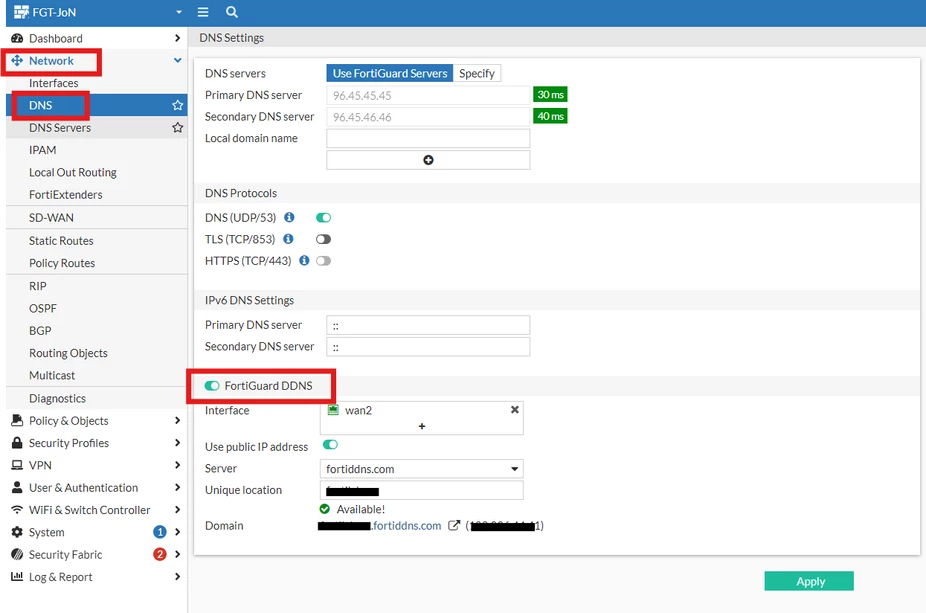Expand the Security Fabric menu chevron
The height and width of the screenshot is (613, 926).
point(177,554)
